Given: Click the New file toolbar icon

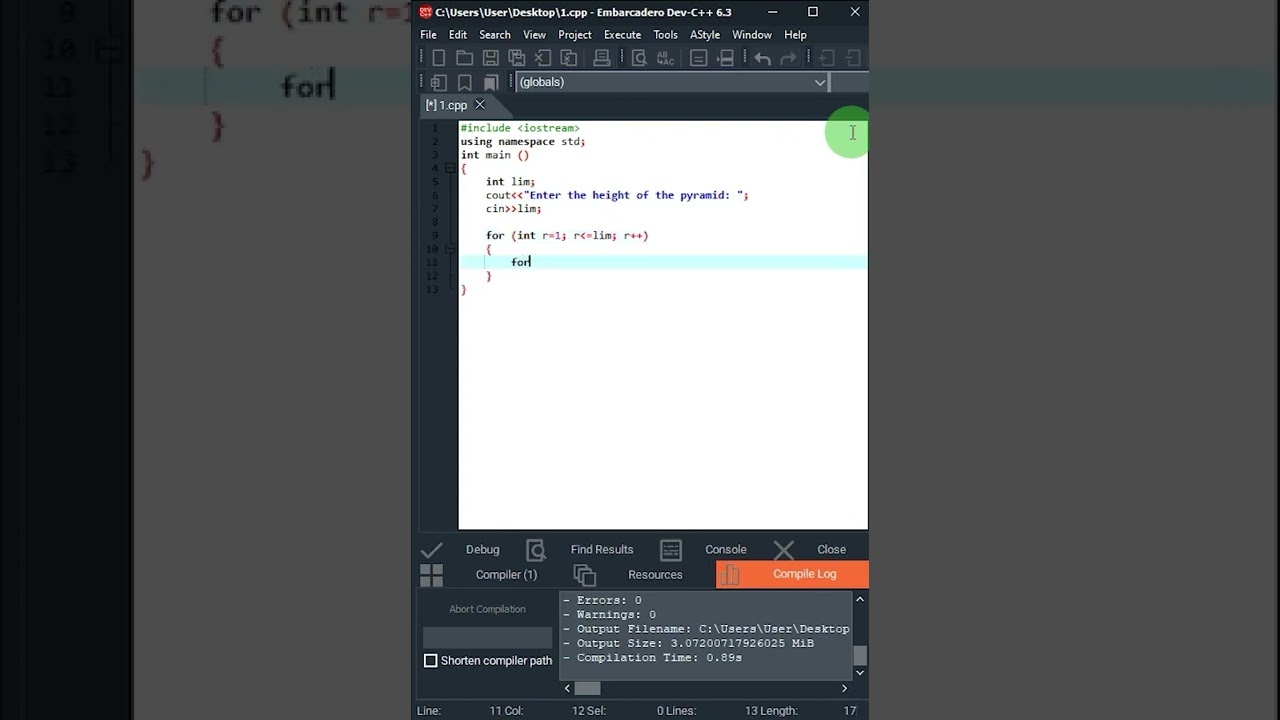Looking at the screenshot, I should click(x=439, y=58).
